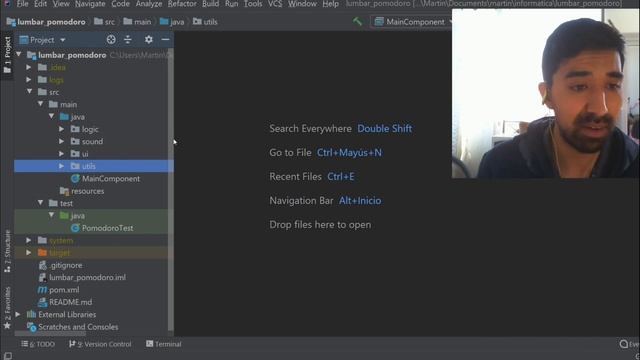
Task: Open the Navigate menu
Action: pyautogui.click(x=90, y=4)
